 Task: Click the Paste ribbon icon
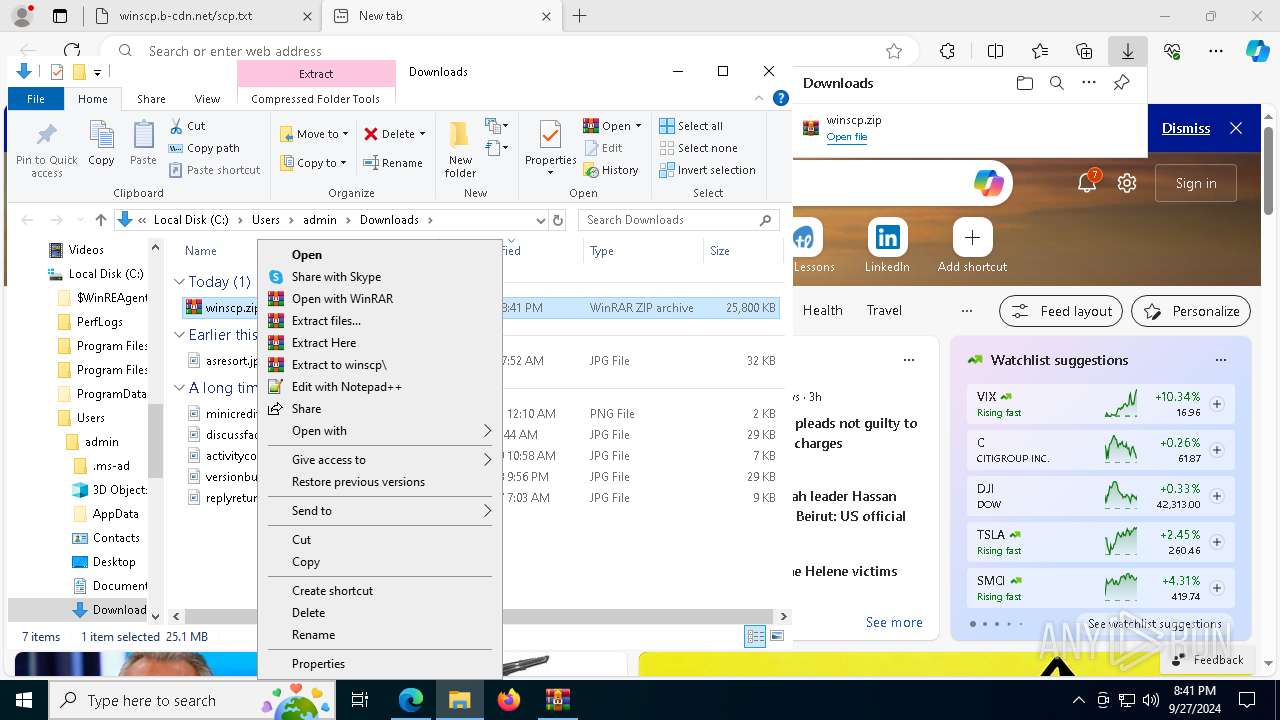tap(143, 143)
